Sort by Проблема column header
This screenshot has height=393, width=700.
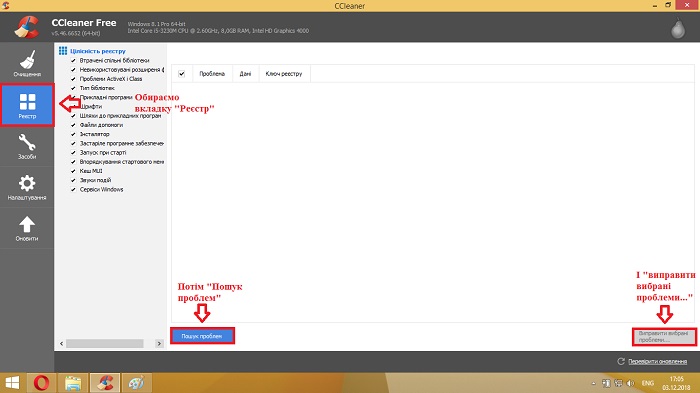[x=212, y=74]
